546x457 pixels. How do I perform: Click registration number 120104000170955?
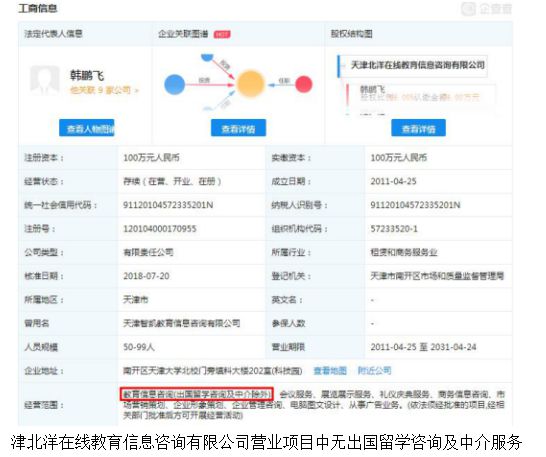[x=160, y=229]
